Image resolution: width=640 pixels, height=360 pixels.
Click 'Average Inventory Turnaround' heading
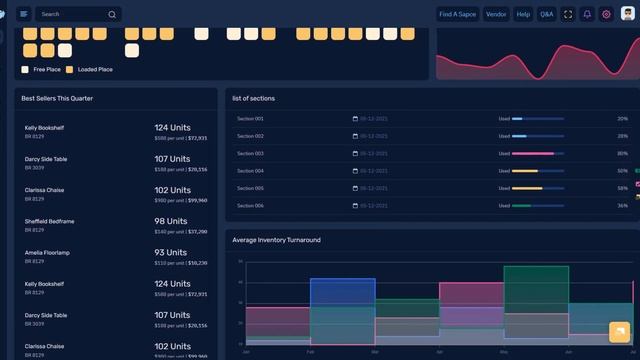click(276, 240)
